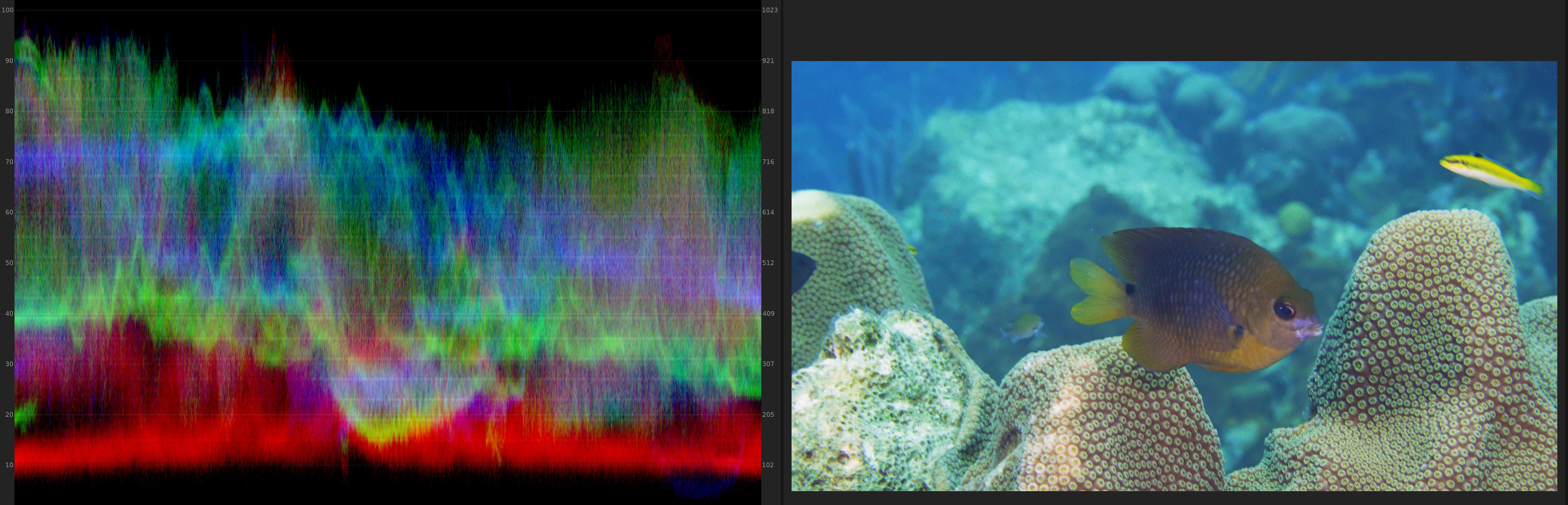Click the 50 IRE scale label
The width and height of the screenshot is (1568, 505).
(x=9, y=263)
